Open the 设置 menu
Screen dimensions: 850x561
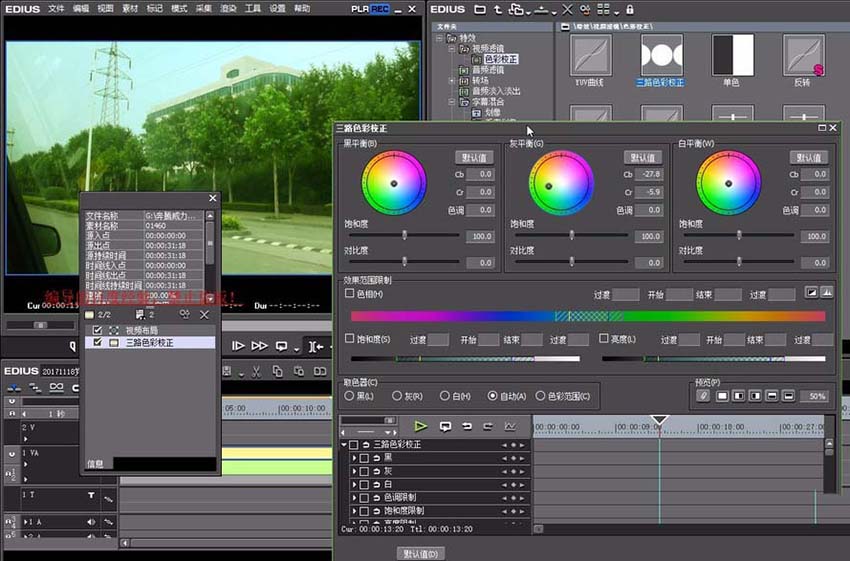(x=278, y=9)
